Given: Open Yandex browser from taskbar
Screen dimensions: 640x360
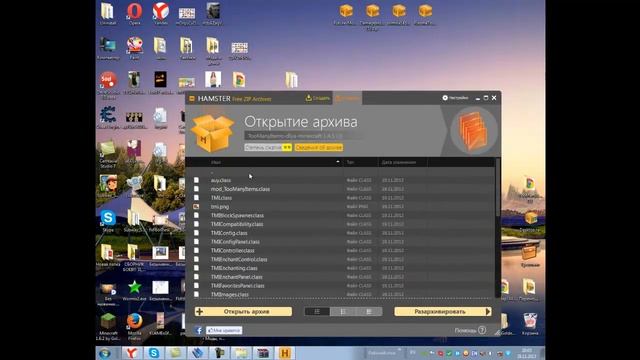Looking at the screenshot, I should click(131, 353).
